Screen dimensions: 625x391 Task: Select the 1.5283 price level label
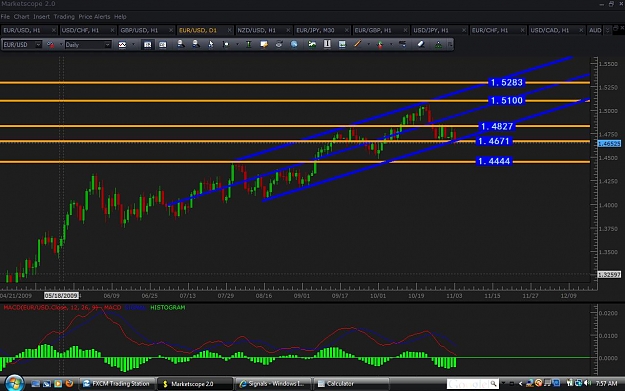click(506, 83)
